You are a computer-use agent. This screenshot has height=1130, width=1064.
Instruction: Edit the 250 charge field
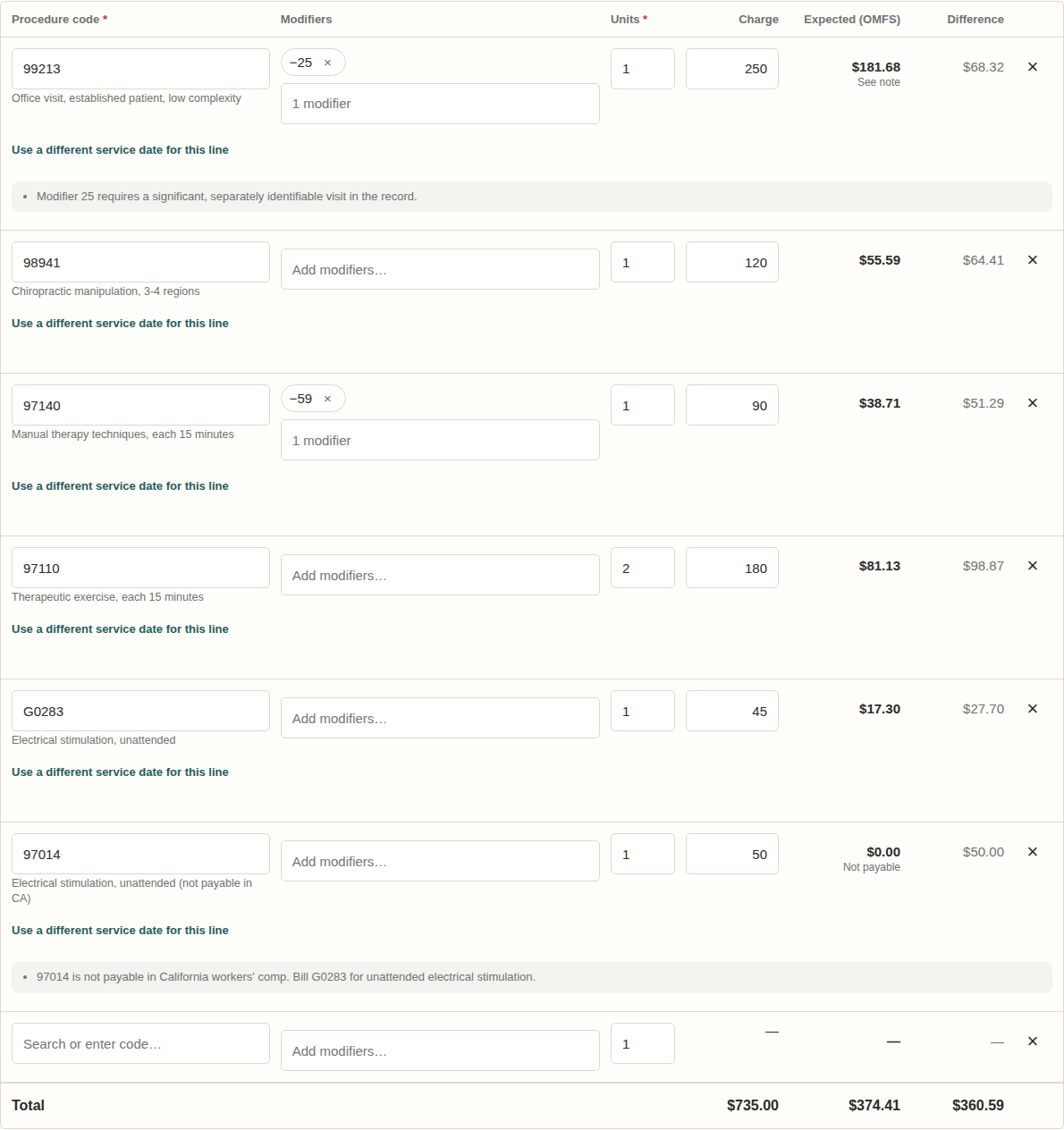click(732, 69)
